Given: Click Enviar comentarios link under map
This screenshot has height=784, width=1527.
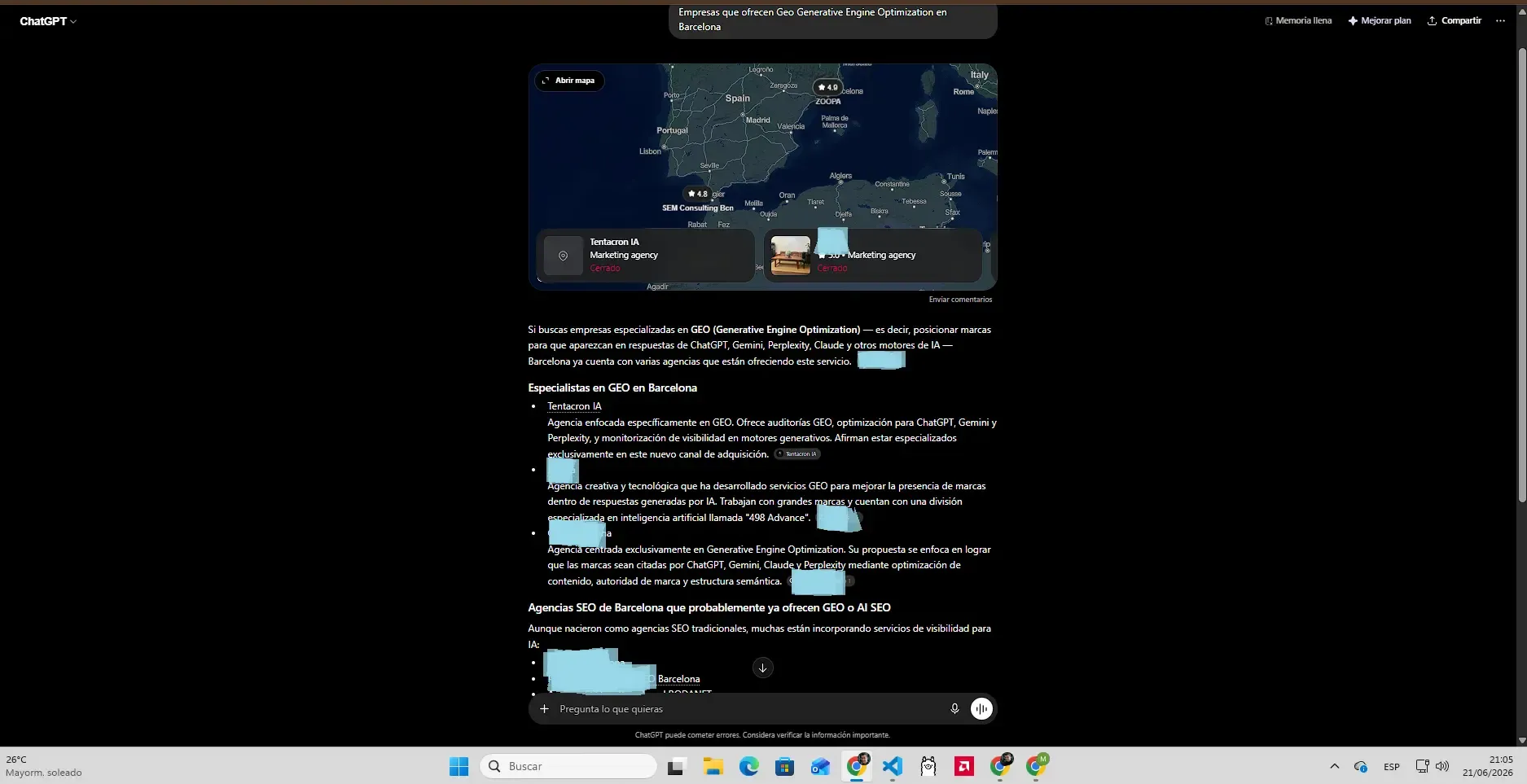Looking at the screenshot, I should 960,300.
